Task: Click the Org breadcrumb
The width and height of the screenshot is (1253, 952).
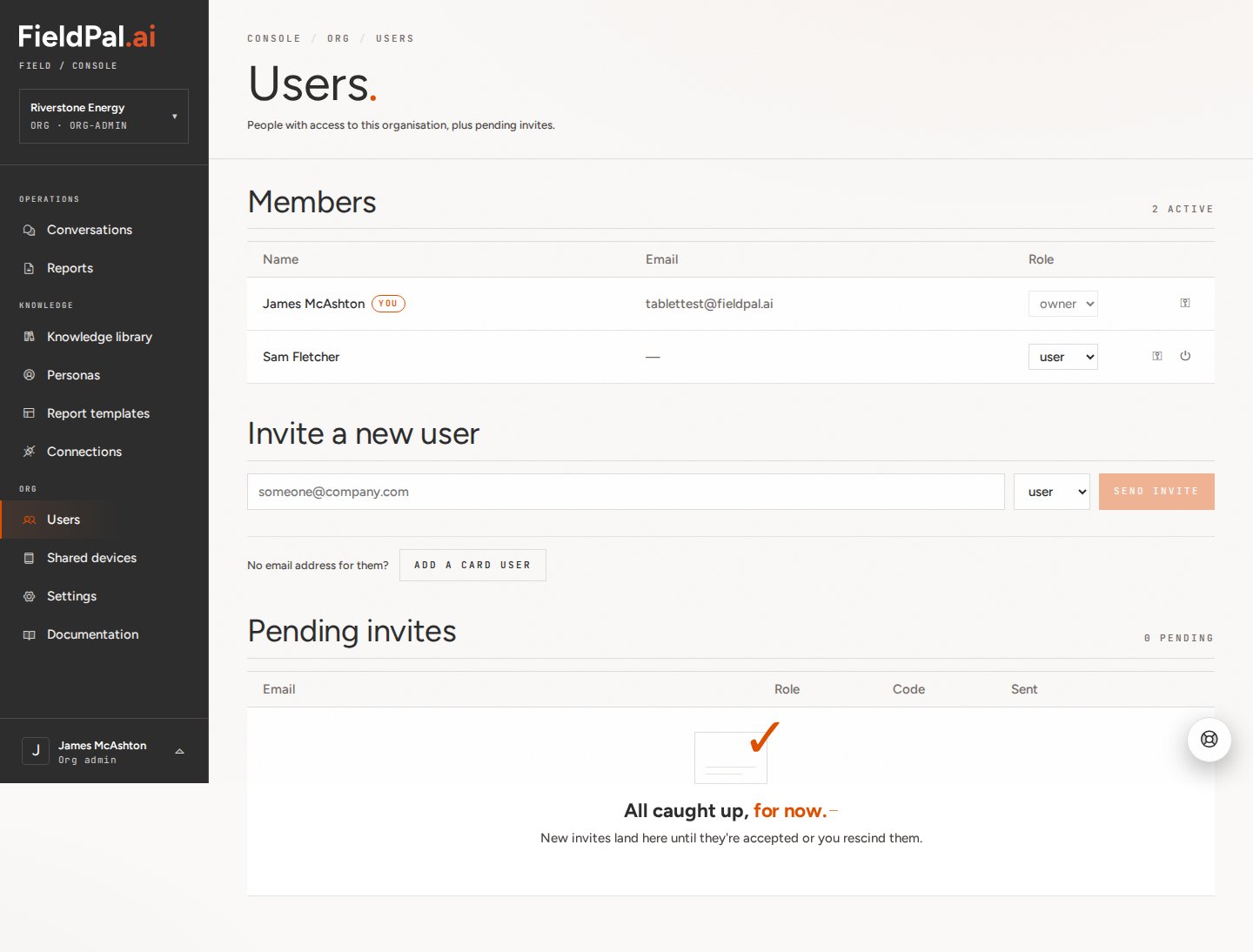Action: (338, 38)
